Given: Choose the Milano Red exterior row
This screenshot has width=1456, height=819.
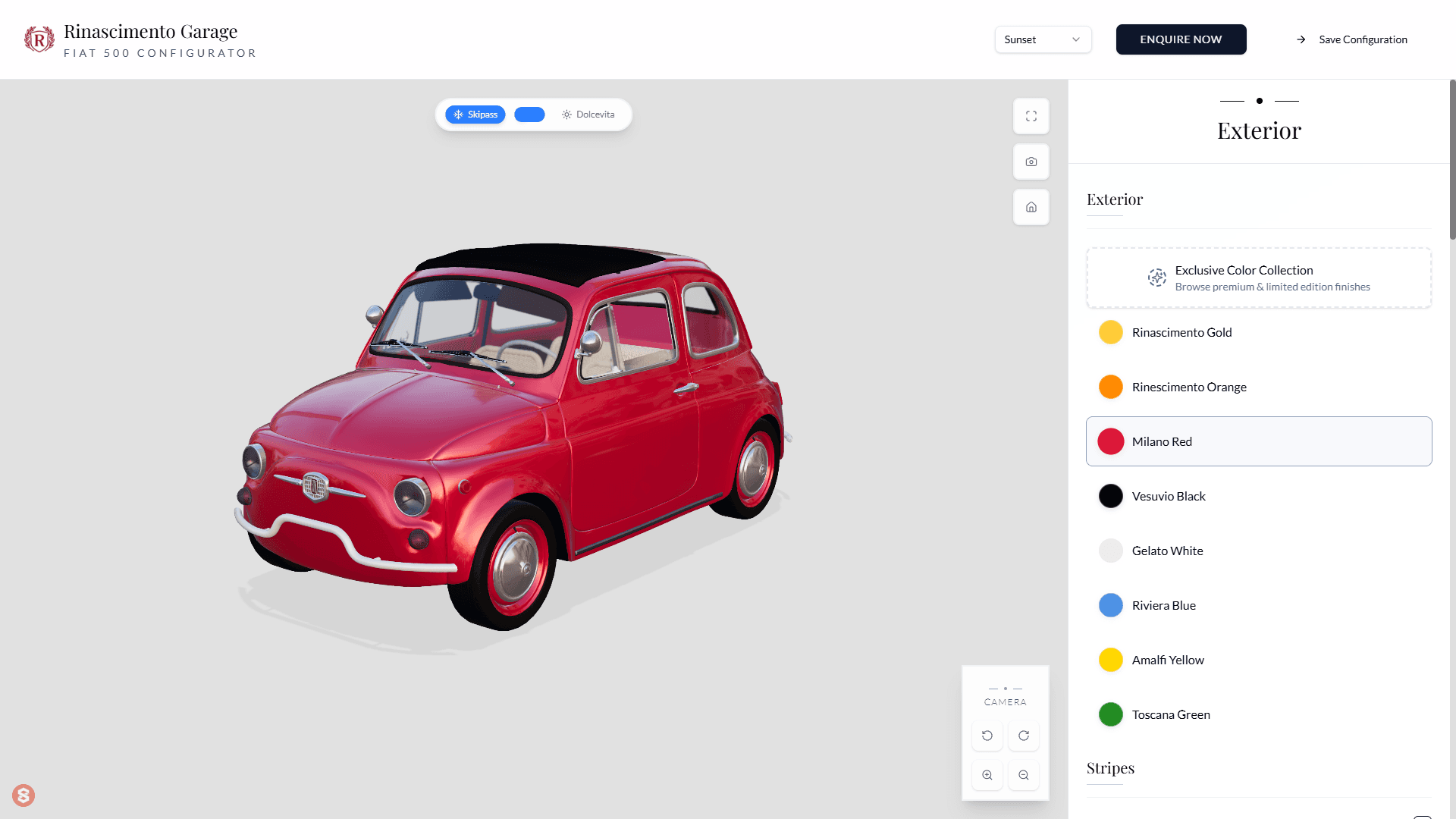Looking at the screenshot, I should point(1259,441).
